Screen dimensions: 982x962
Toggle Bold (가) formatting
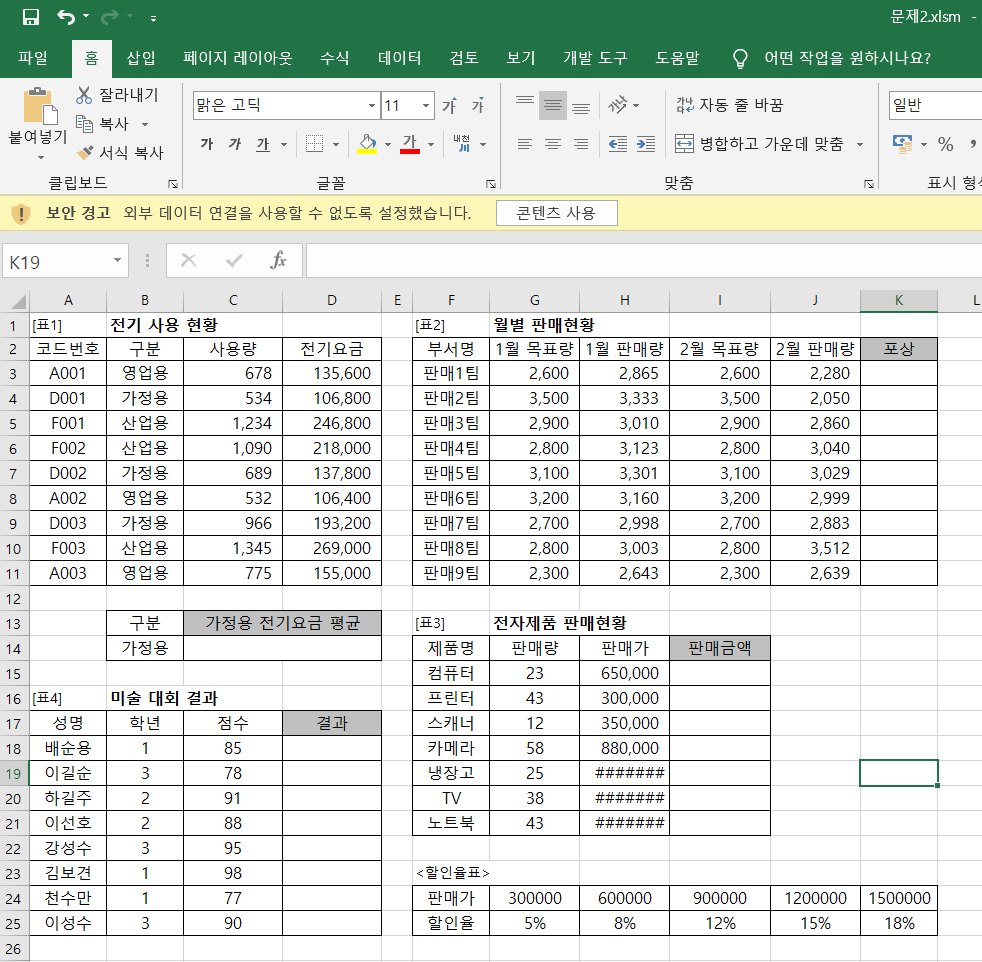point(207,144)
